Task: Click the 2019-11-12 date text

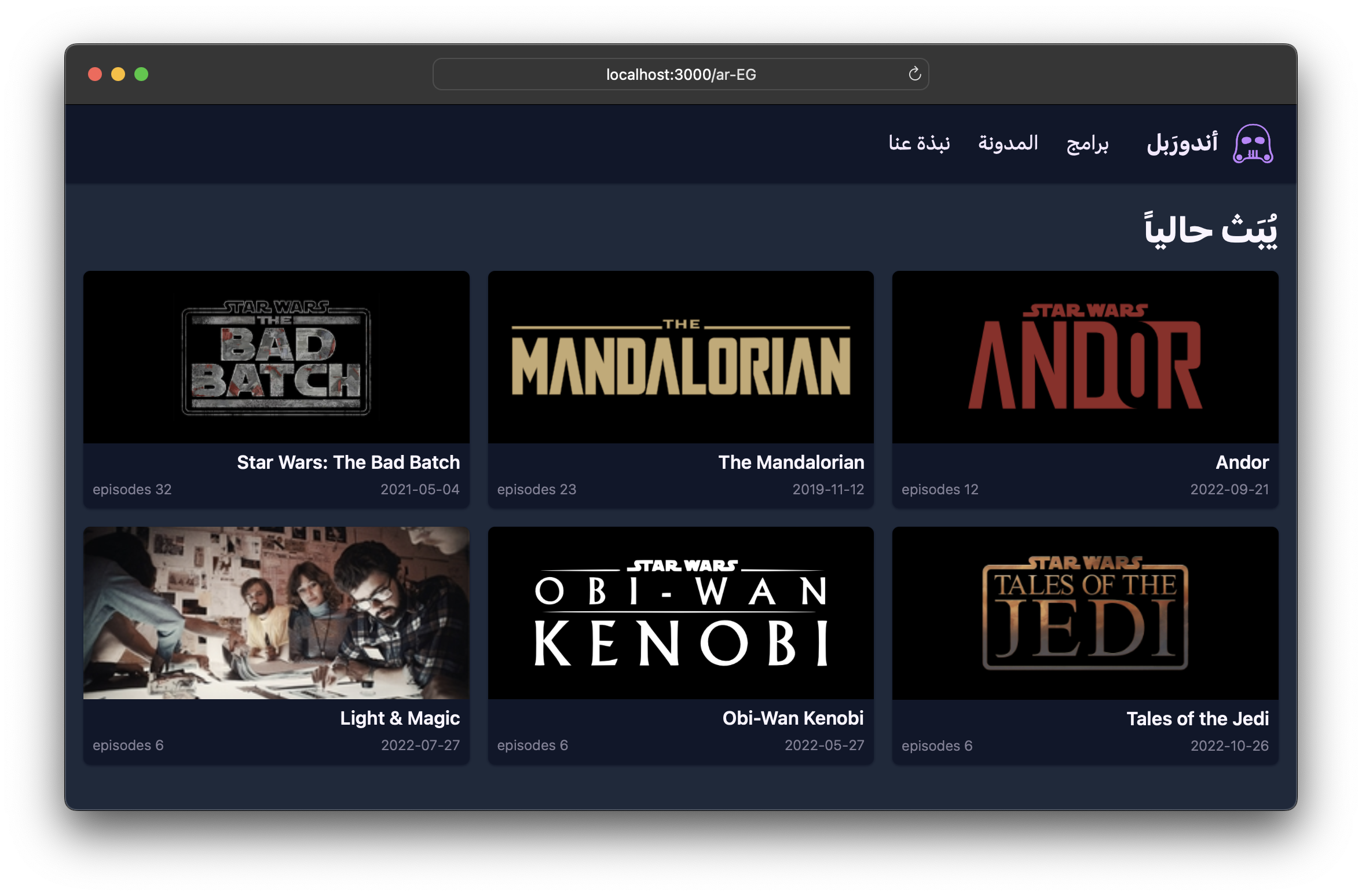Action: [828, 490]
